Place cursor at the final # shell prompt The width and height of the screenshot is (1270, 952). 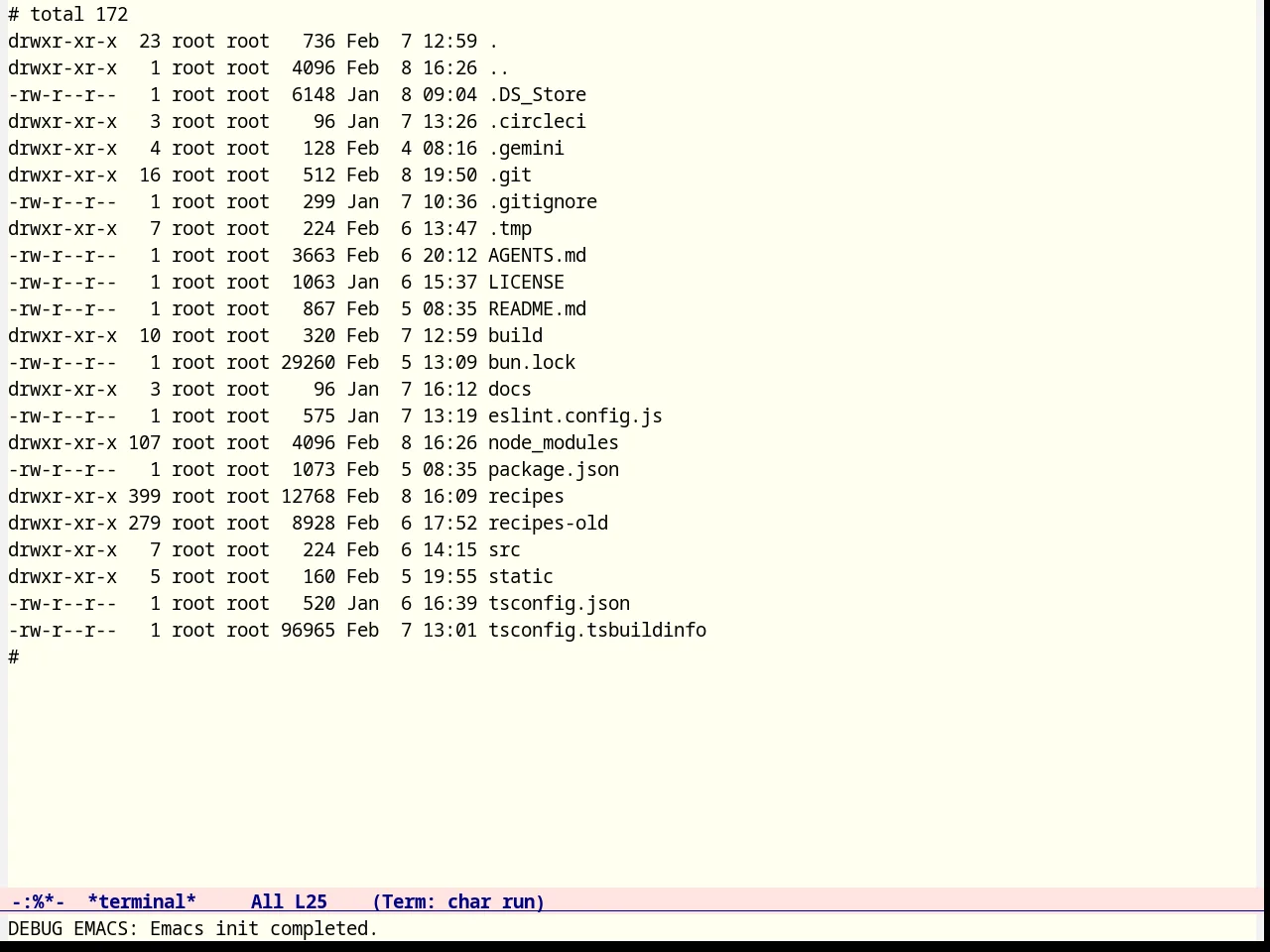14,656
